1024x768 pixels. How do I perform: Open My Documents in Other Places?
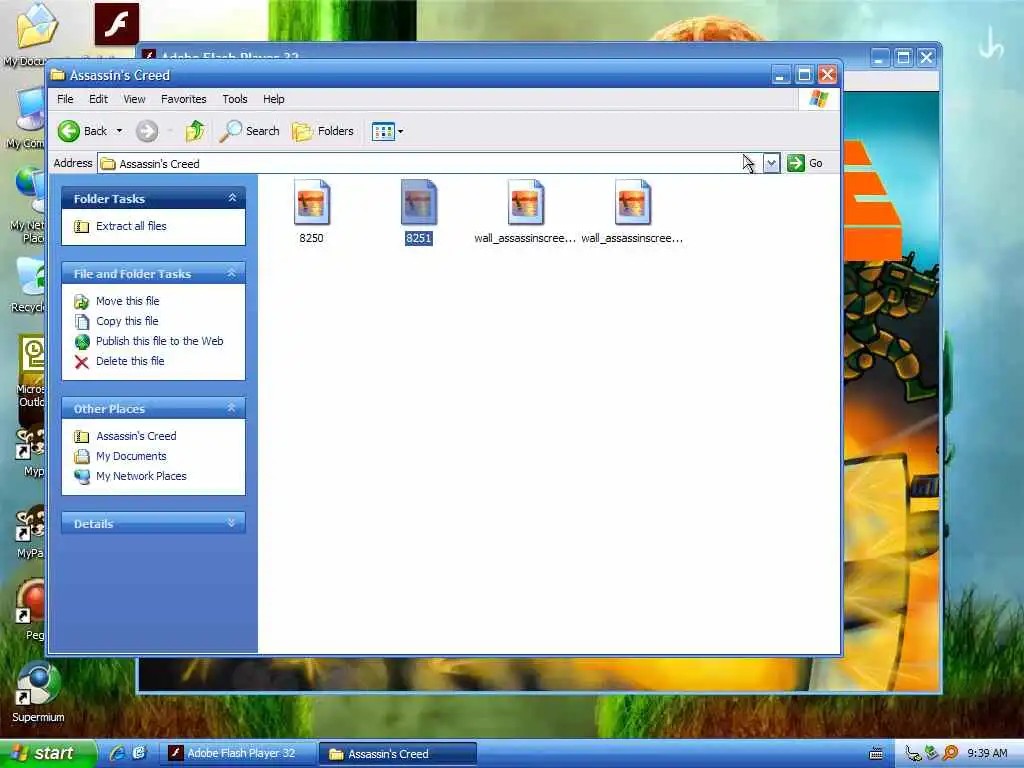131,456
